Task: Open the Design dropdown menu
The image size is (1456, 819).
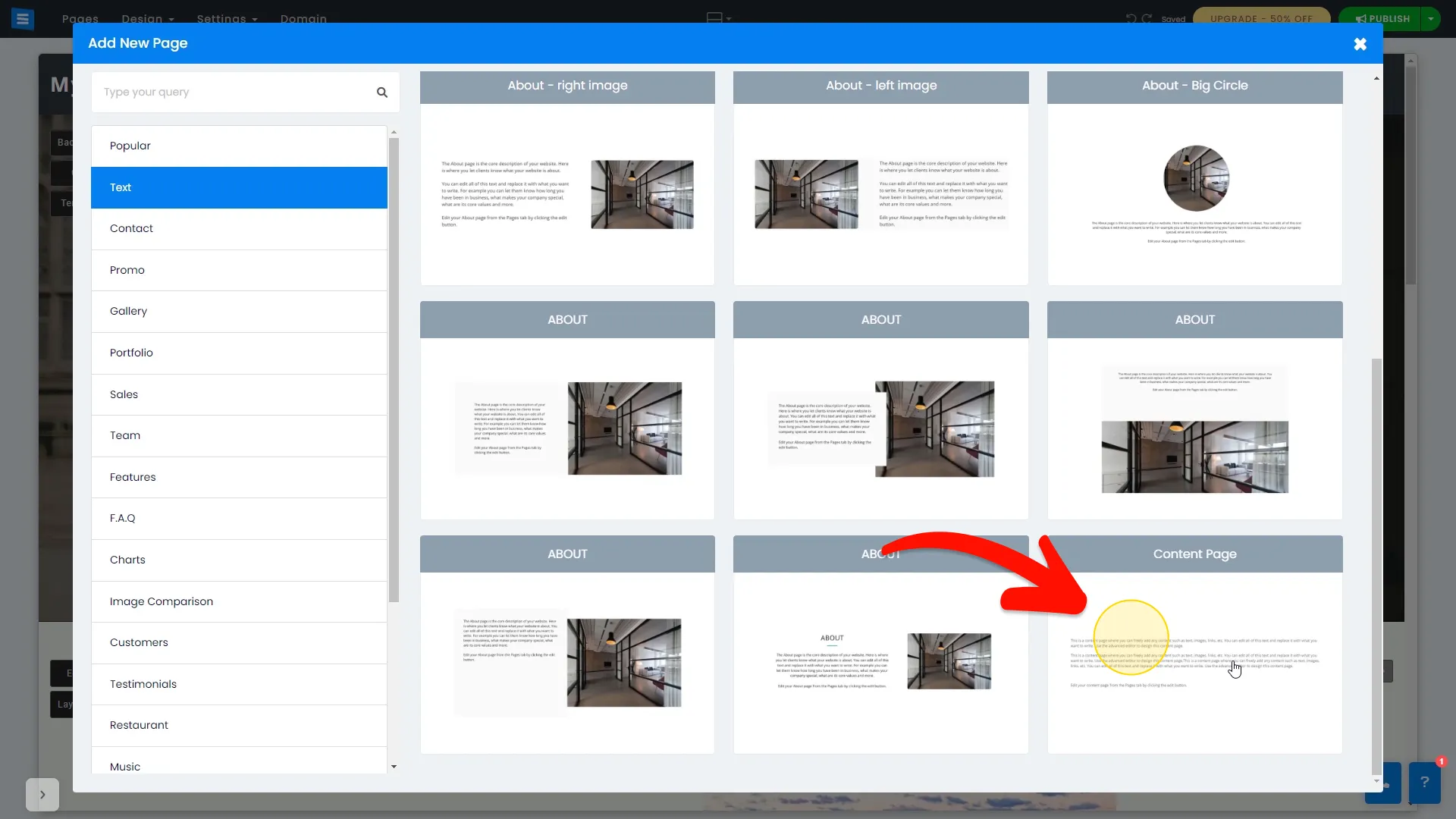Action: [148, 18]
